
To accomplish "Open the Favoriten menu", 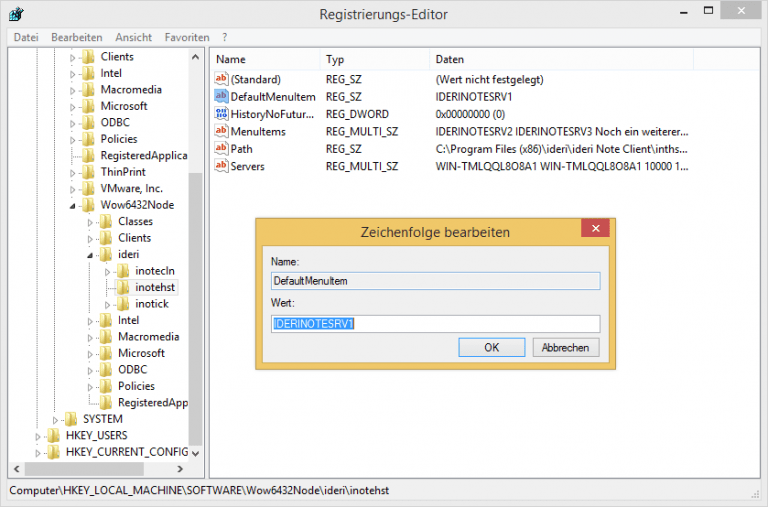I will coord(187,37).
